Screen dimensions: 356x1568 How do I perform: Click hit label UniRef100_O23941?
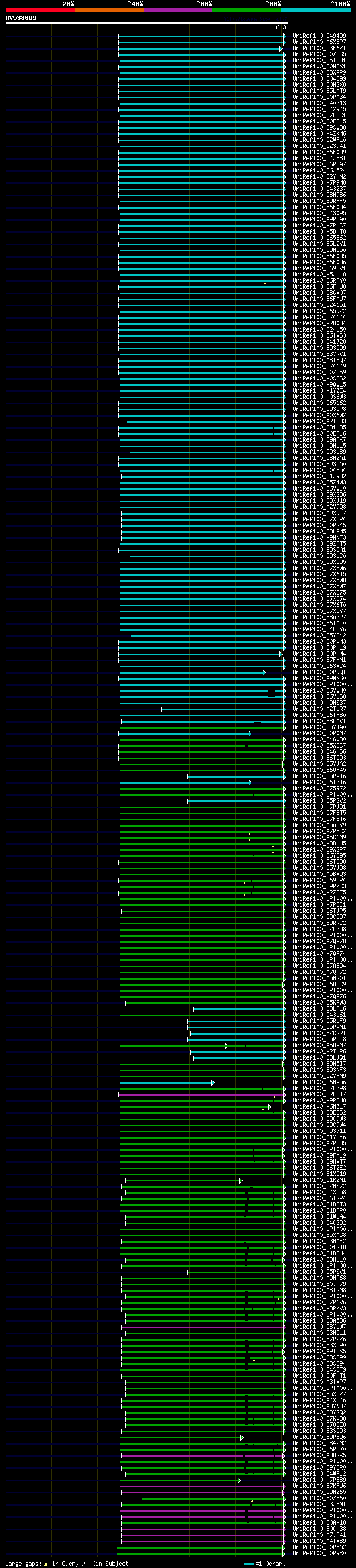(x=319, y=146)
